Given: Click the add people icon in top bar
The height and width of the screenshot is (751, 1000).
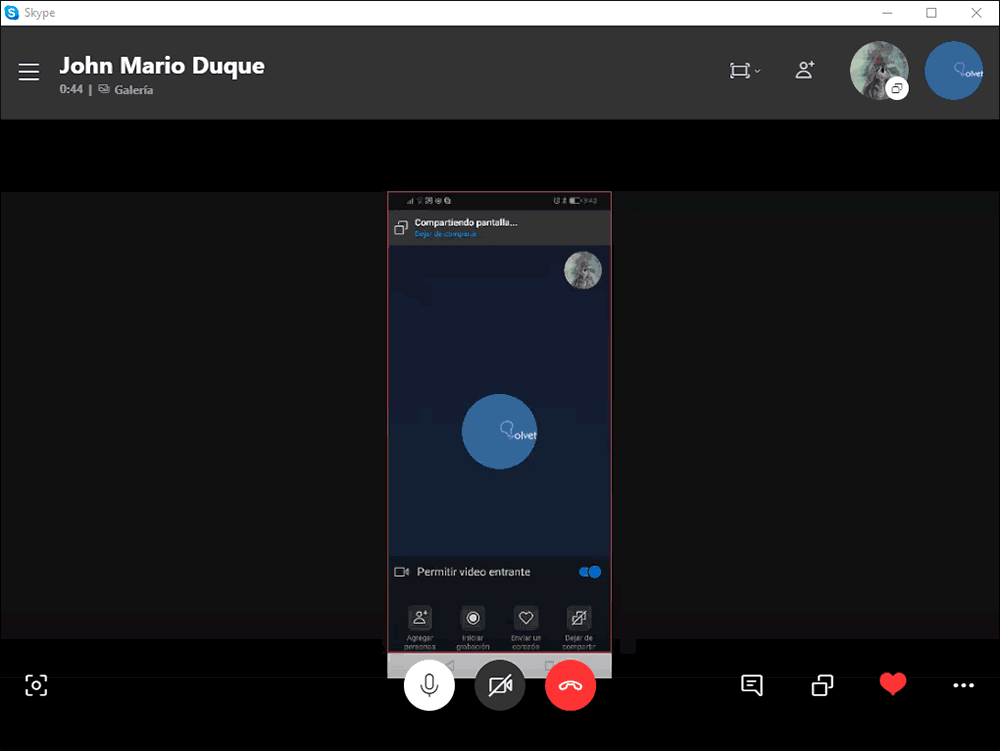Looking at the screenshot, I should click(x=805, y=70).
